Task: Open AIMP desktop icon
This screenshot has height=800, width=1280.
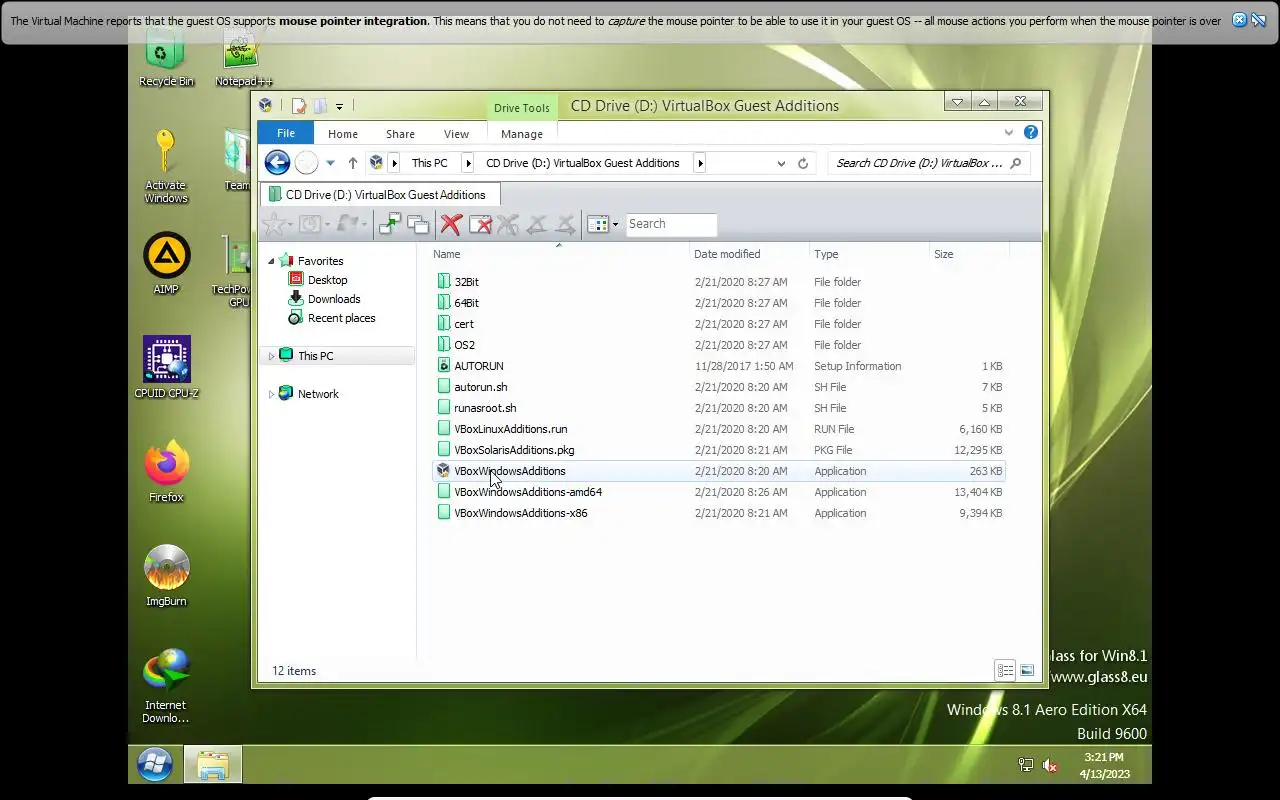Action: pos(166,264)
